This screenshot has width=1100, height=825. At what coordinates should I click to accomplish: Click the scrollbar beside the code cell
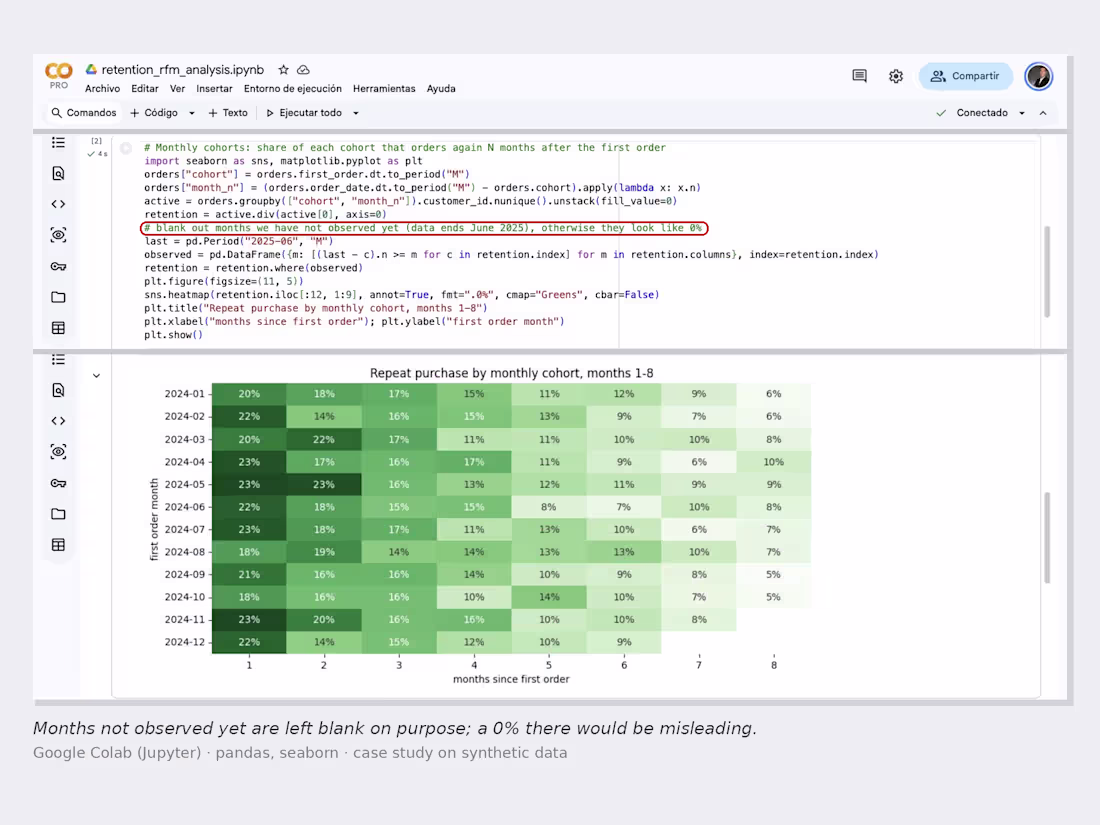pos(1047,271)
